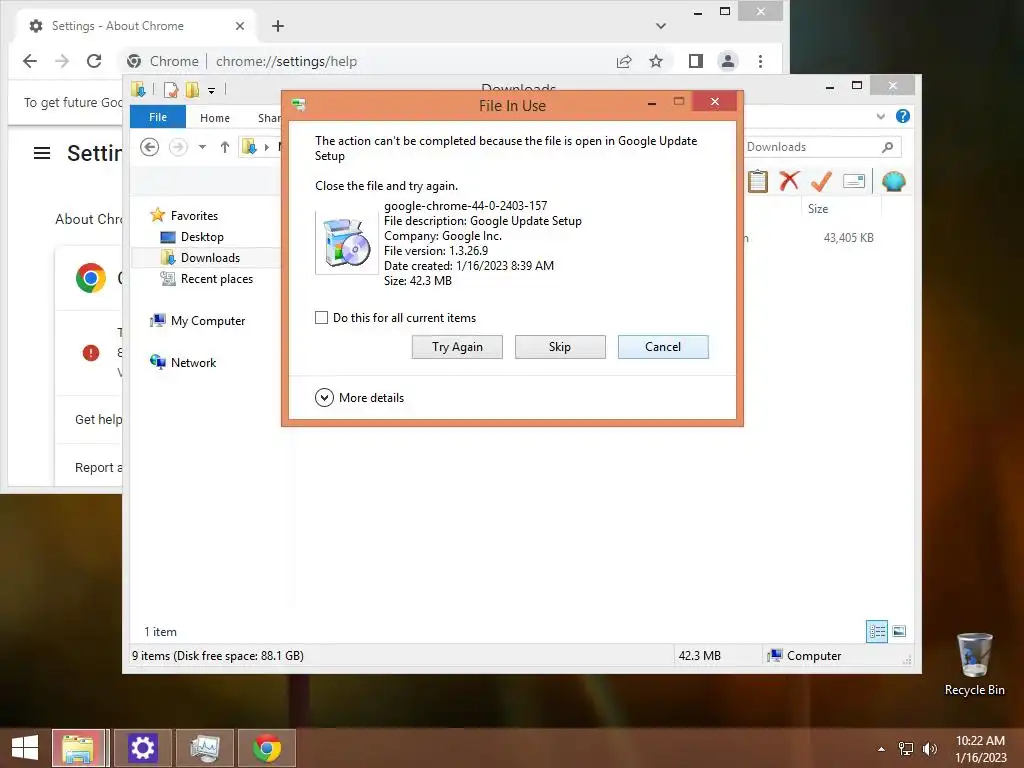Screen dimensions: 1024x768
Task: Click the taskbar clock showing 10:22 AM
Action: pos(980,749)
